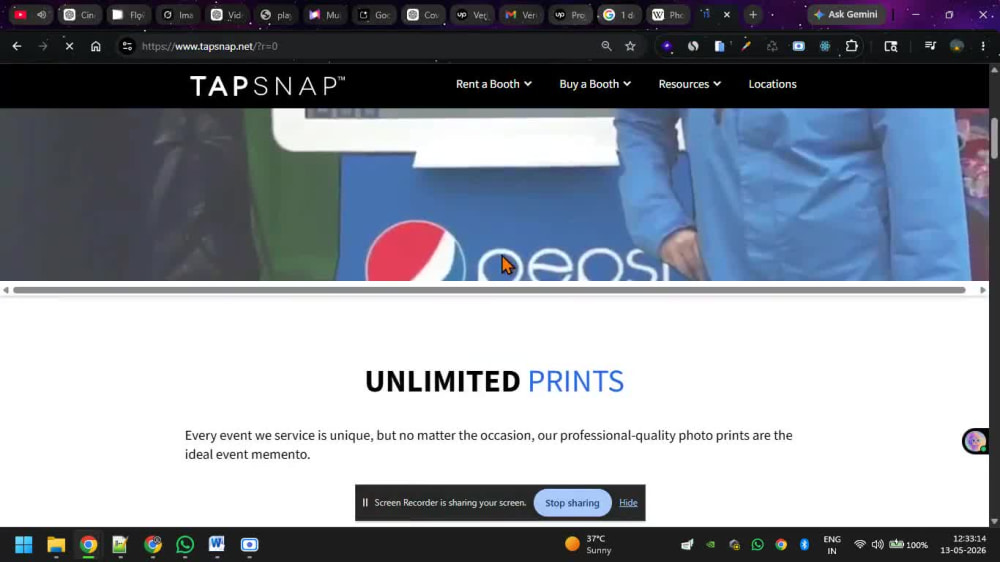The width and height of the screenshot is (1000, 562).
Task: Open the Windows Start menu
Action: pyautogui.click(x=24, y=544)
